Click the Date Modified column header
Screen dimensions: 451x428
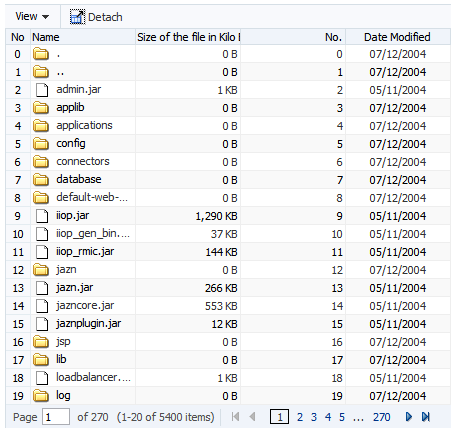click(397, 37)
